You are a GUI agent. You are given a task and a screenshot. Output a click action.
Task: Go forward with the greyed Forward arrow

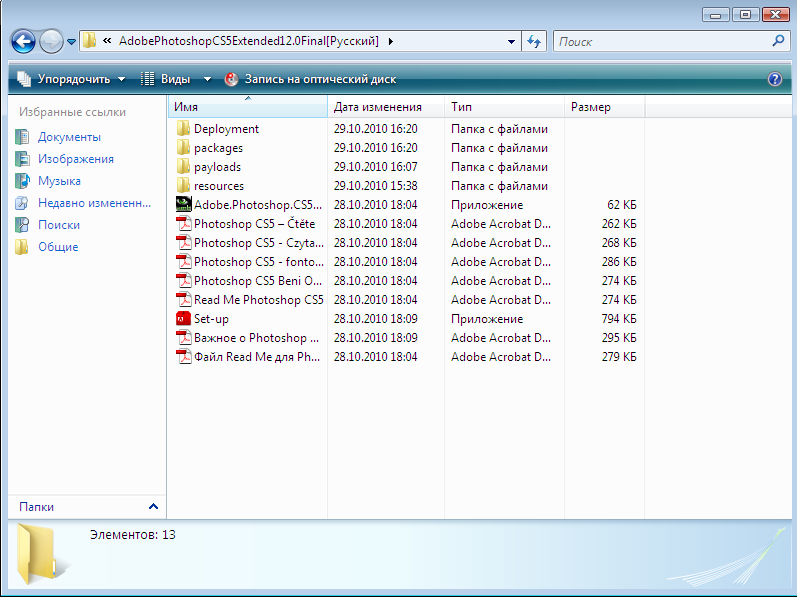click(x=51, y=41)
